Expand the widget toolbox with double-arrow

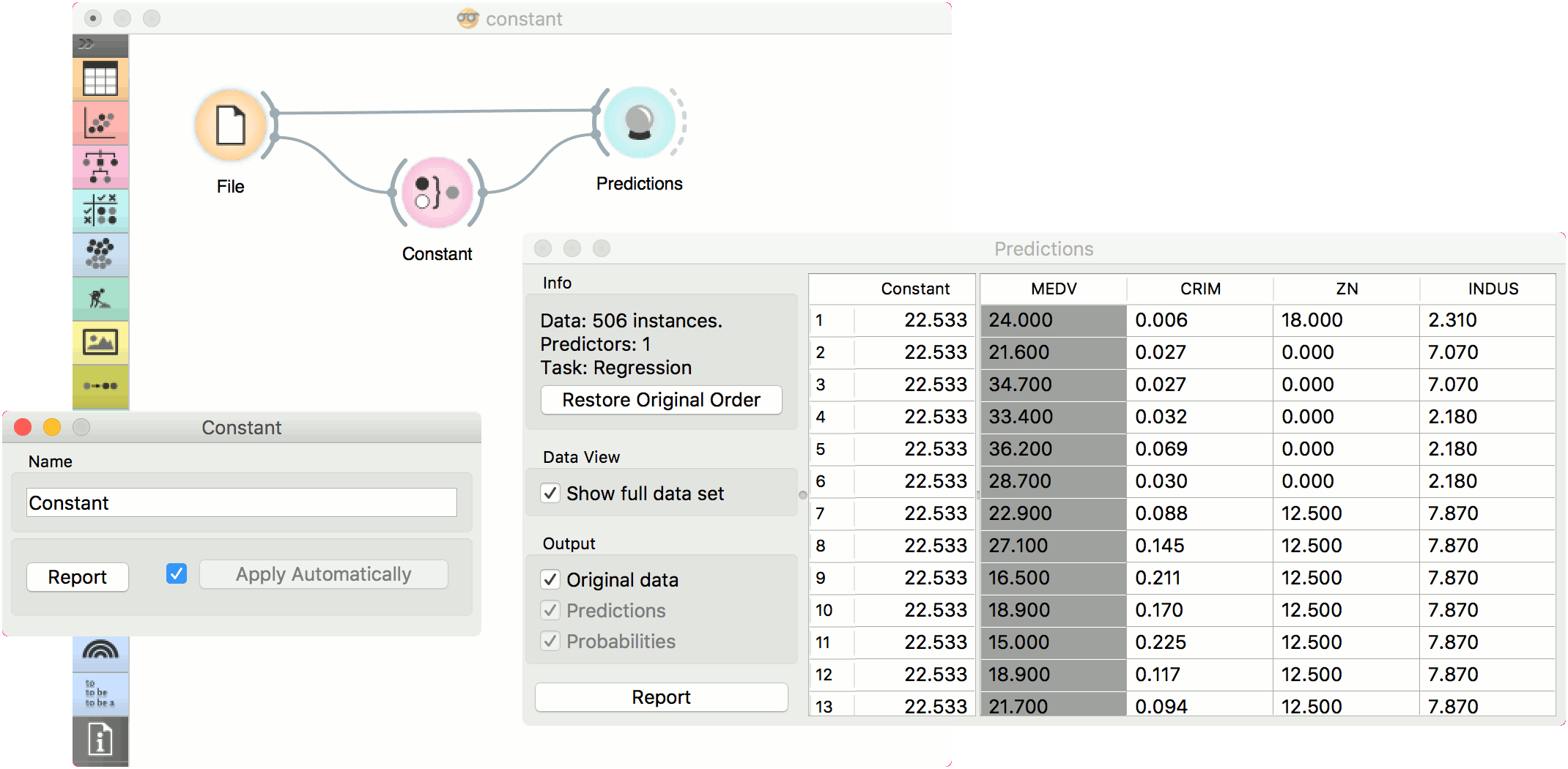[86, 44]
